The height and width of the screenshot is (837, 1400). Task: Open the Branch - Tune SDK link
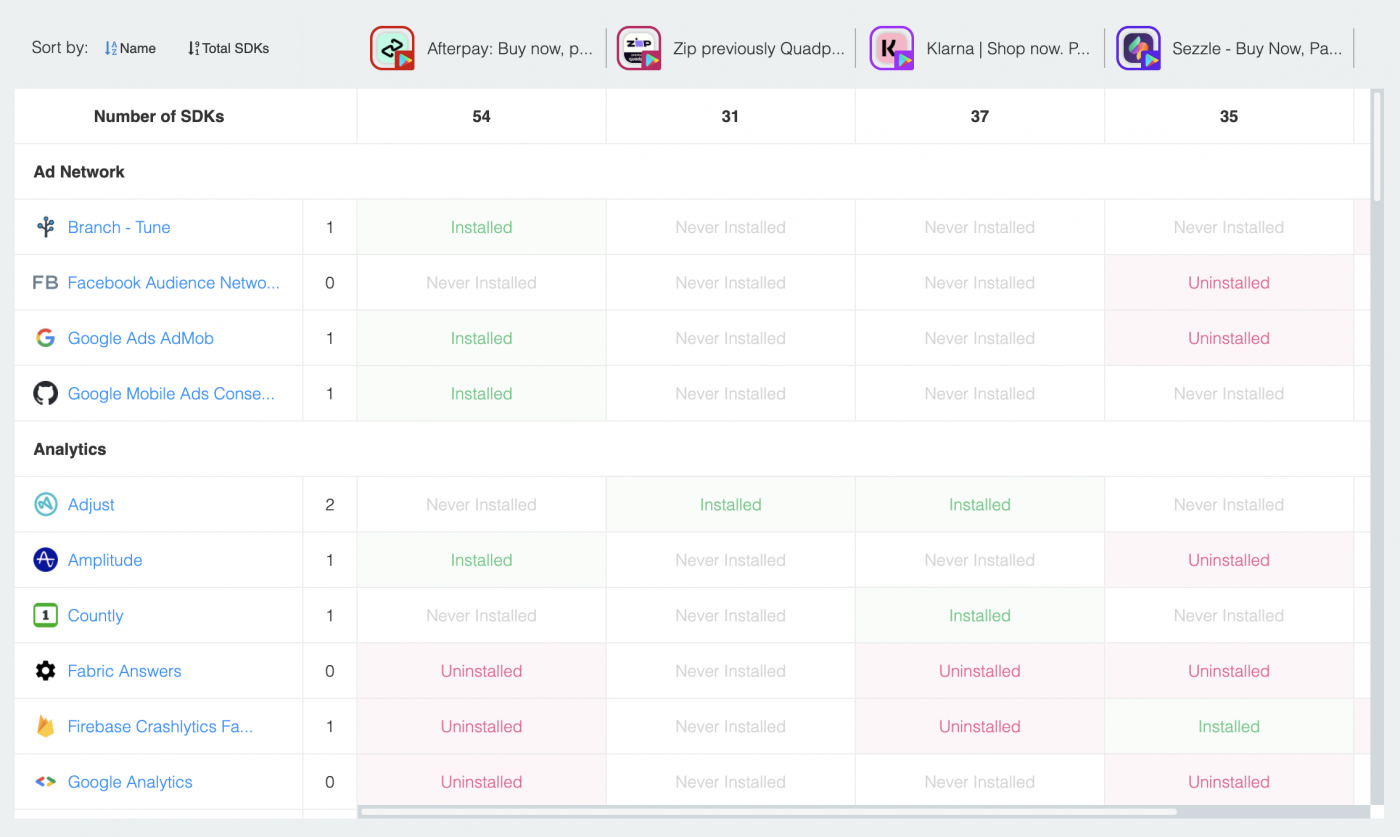tap(119, 227)
